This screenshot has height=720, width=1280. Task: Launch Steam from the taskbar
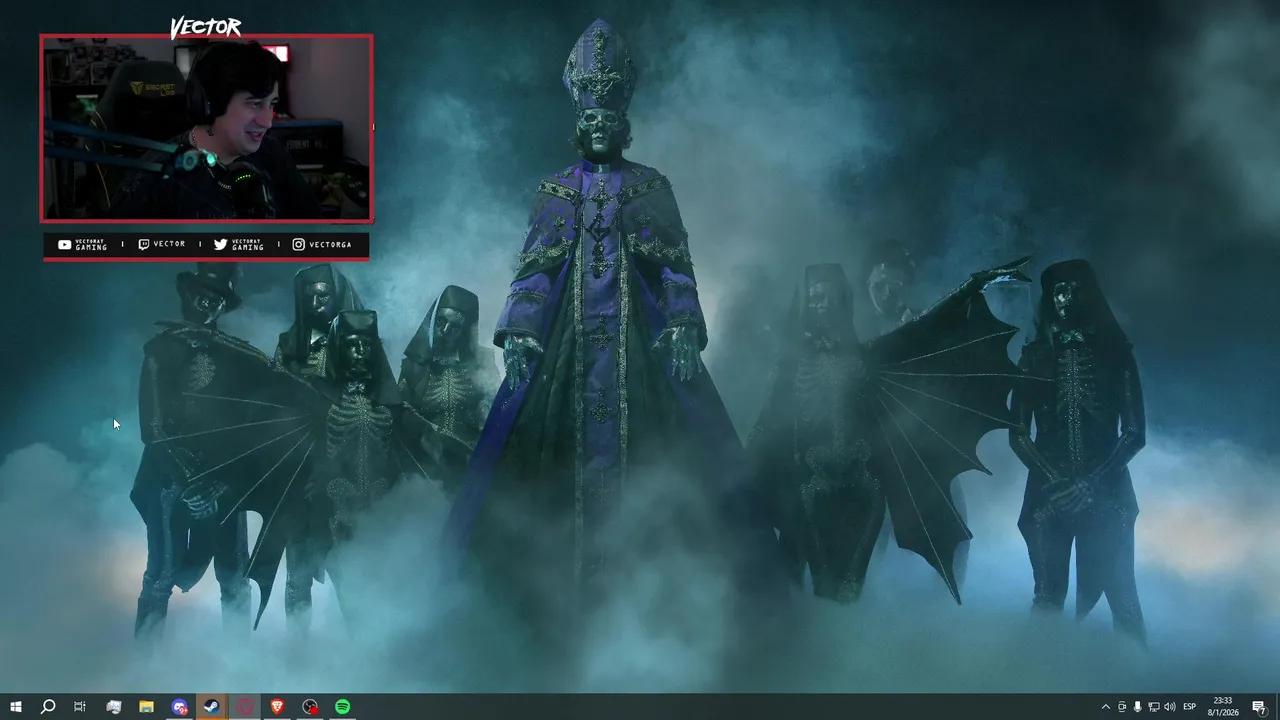[x=211, y=706]
